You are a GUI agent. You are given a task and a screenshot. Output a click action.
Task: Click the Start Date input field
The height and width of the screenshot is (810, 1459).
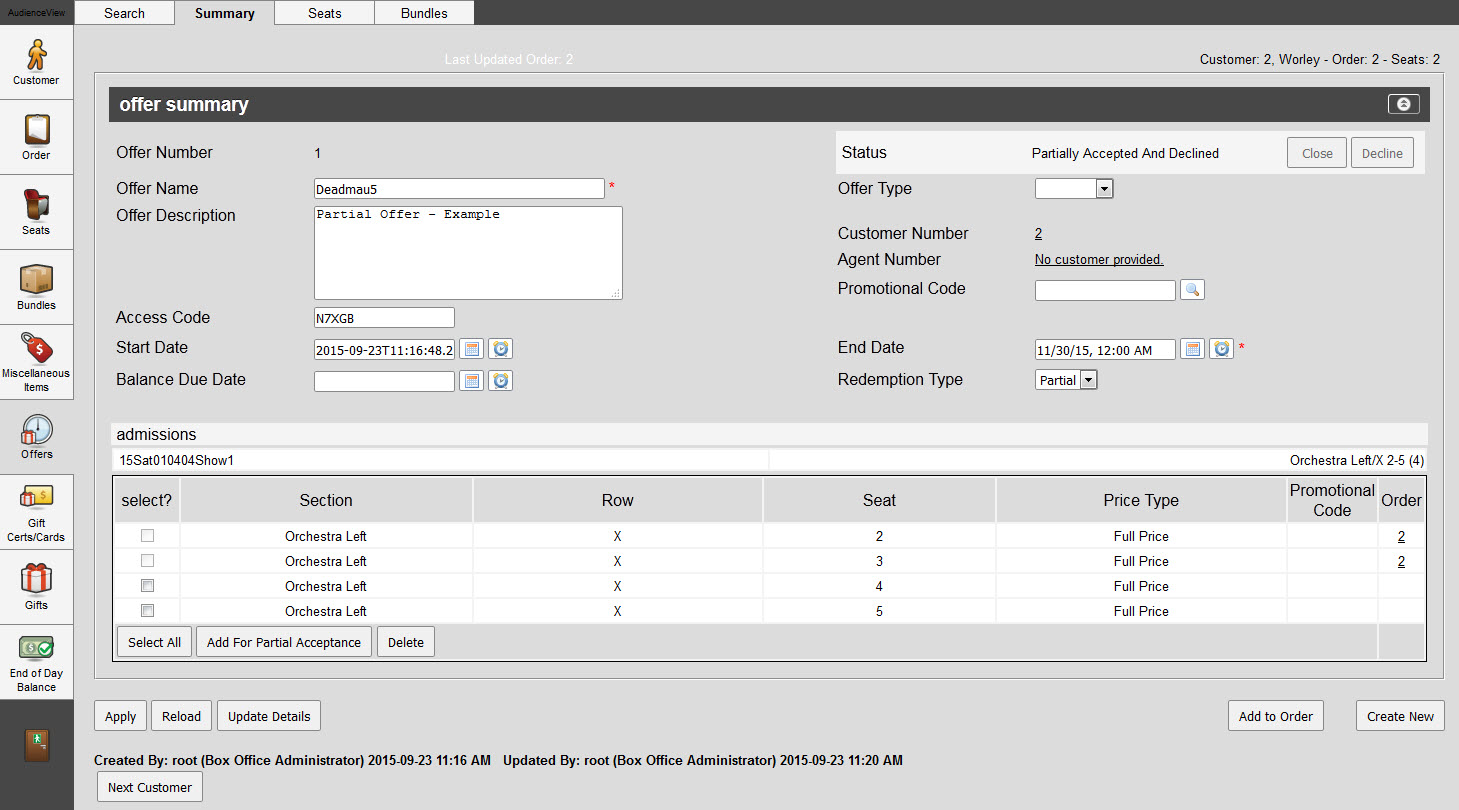tap(384, 349)
